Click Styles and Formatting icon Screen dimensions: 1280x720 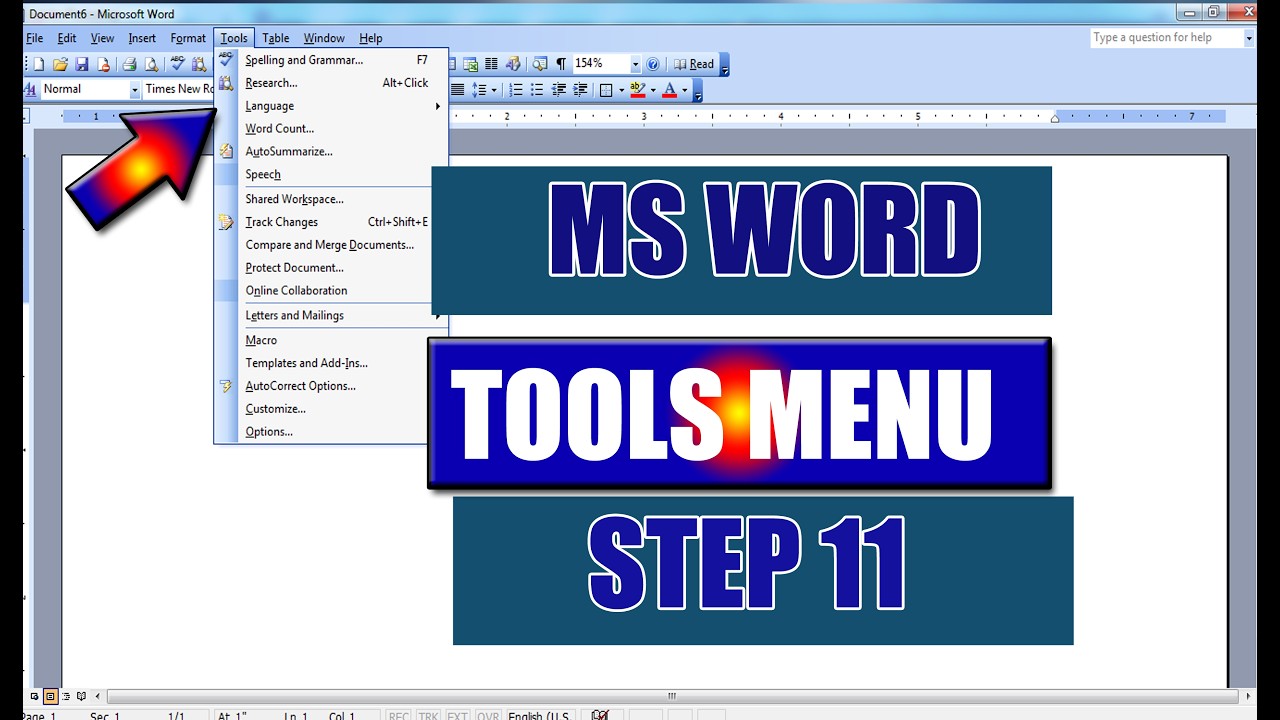click(30, 89)
